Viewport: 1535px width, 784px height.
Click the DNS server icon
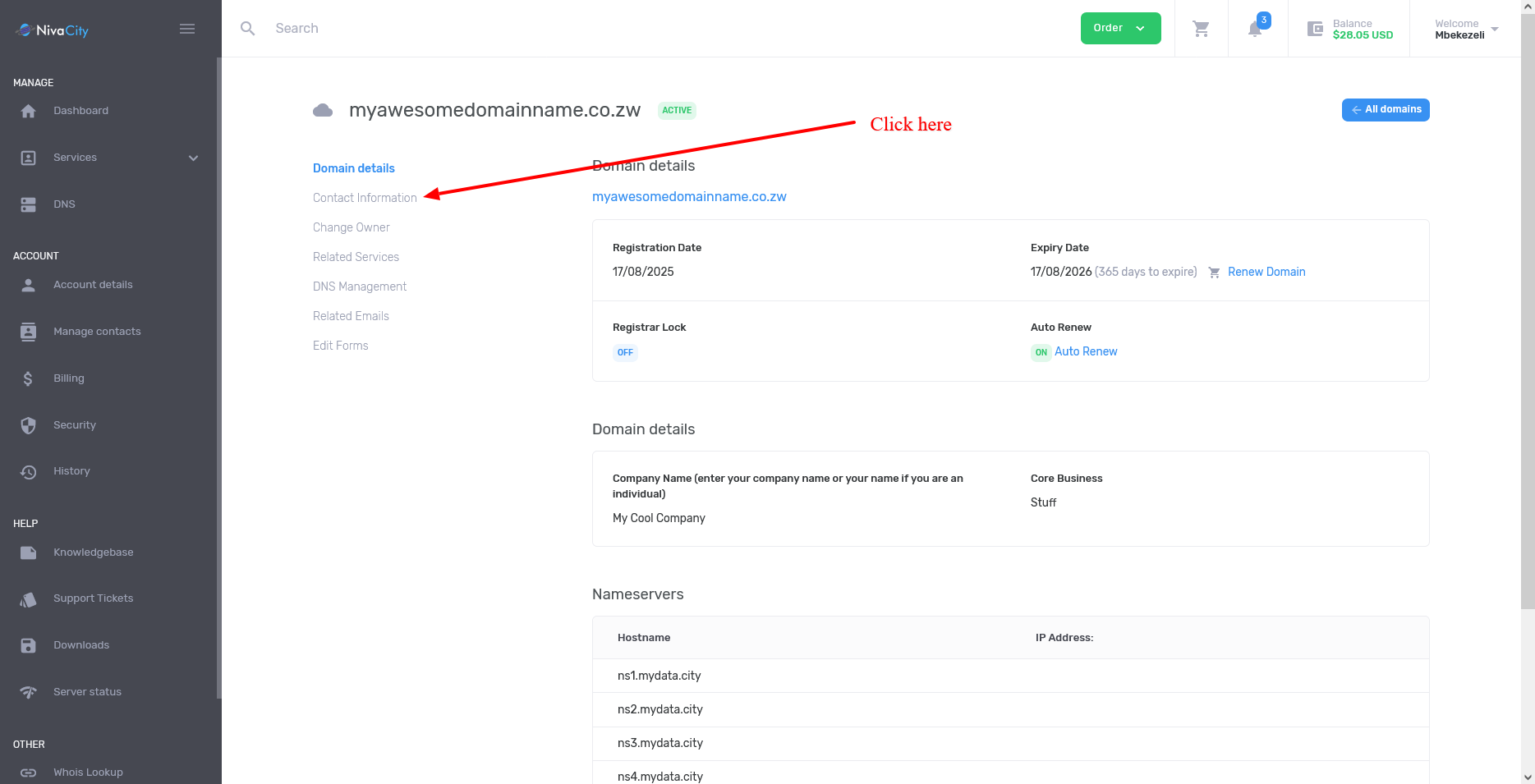29,204
